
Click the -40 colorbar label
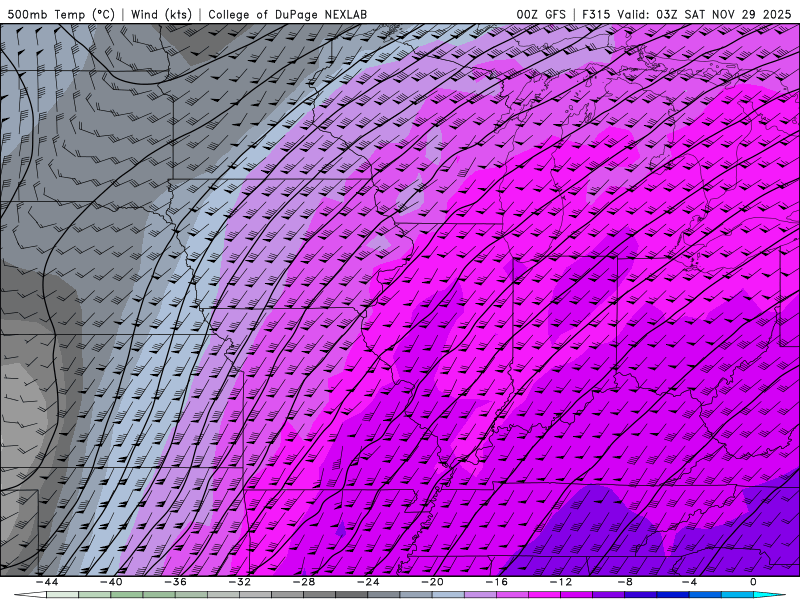point(111,582)
